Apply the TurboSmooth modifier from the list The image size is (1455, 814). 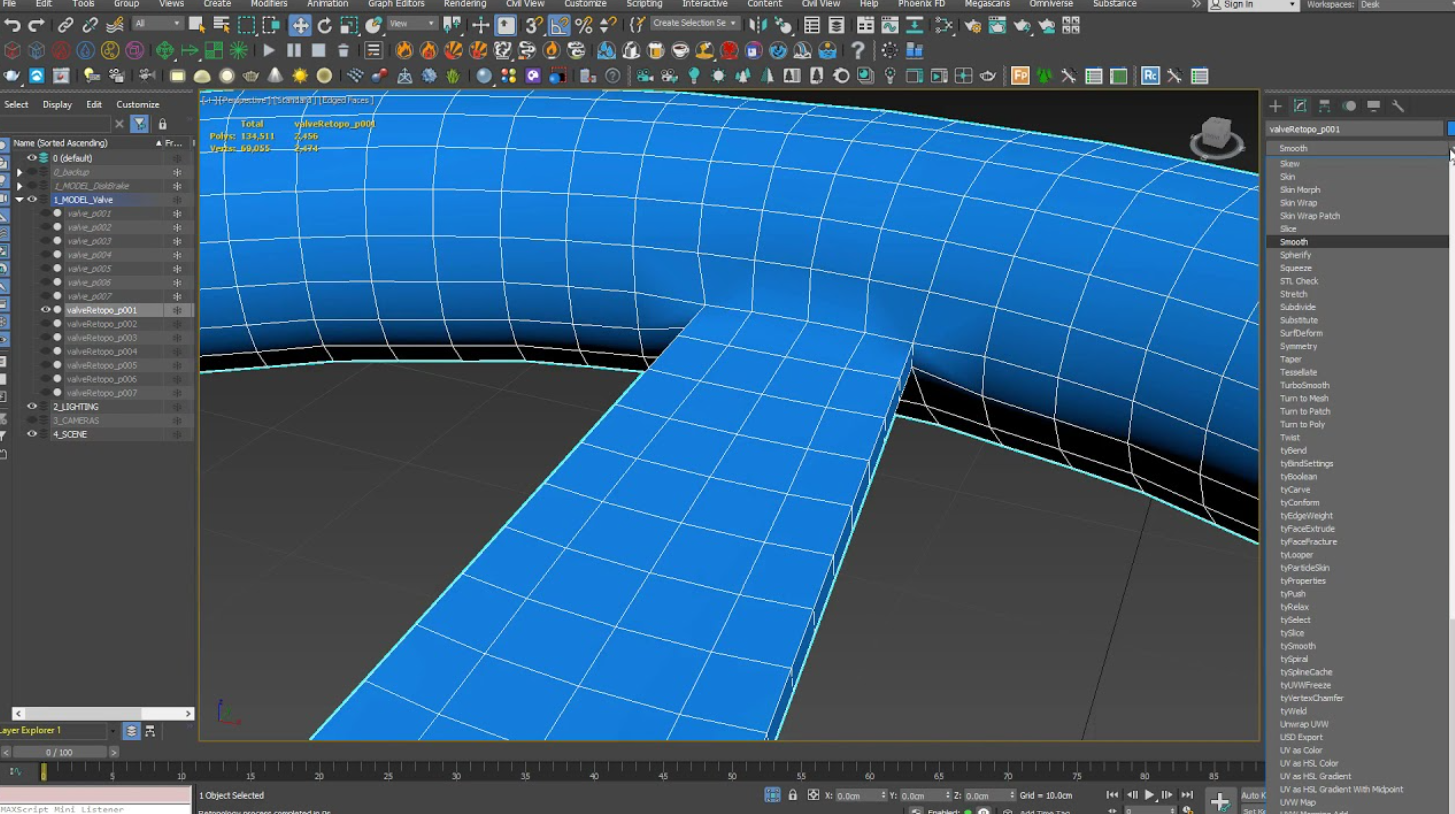coord(1304,385)
